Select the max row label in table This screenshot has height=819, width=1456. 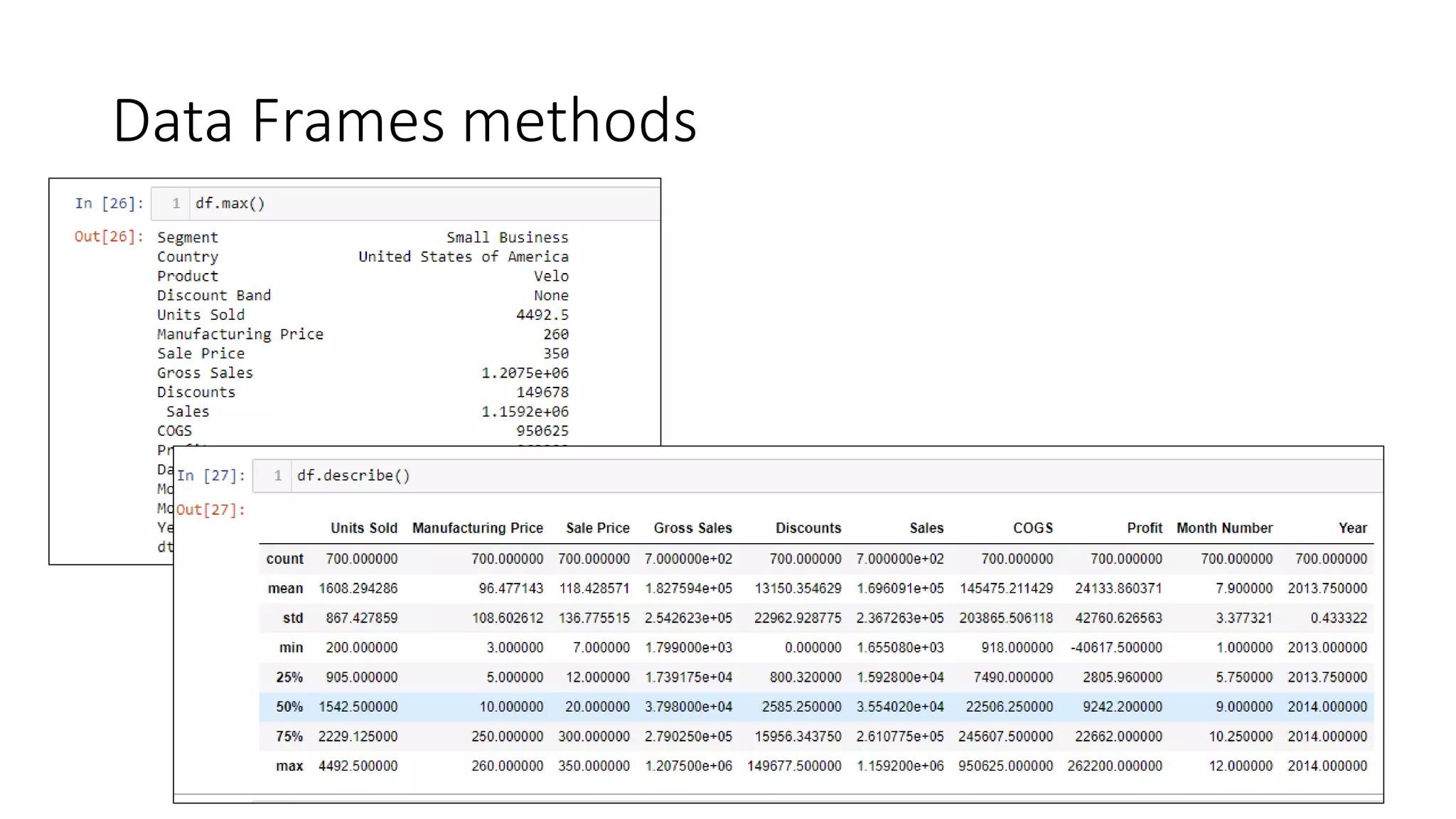[290, 766]
